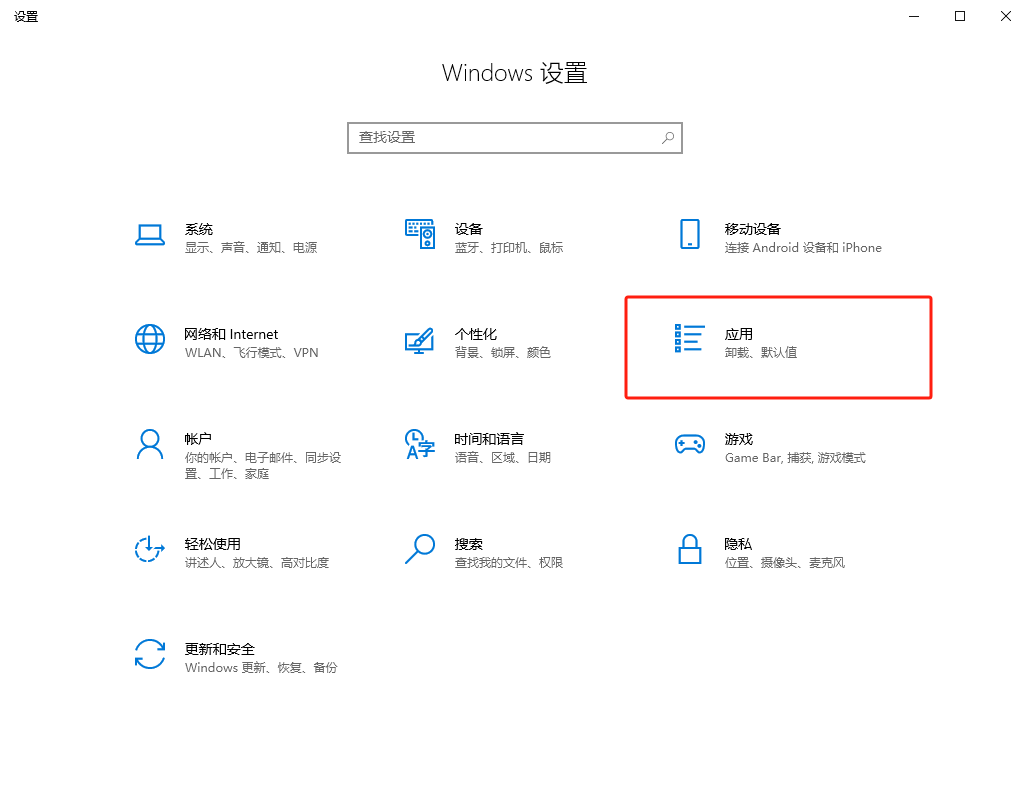This screenshot has height=801, width=1029.
Task: Click the text 语音、区域、日期
Action: 503,457
